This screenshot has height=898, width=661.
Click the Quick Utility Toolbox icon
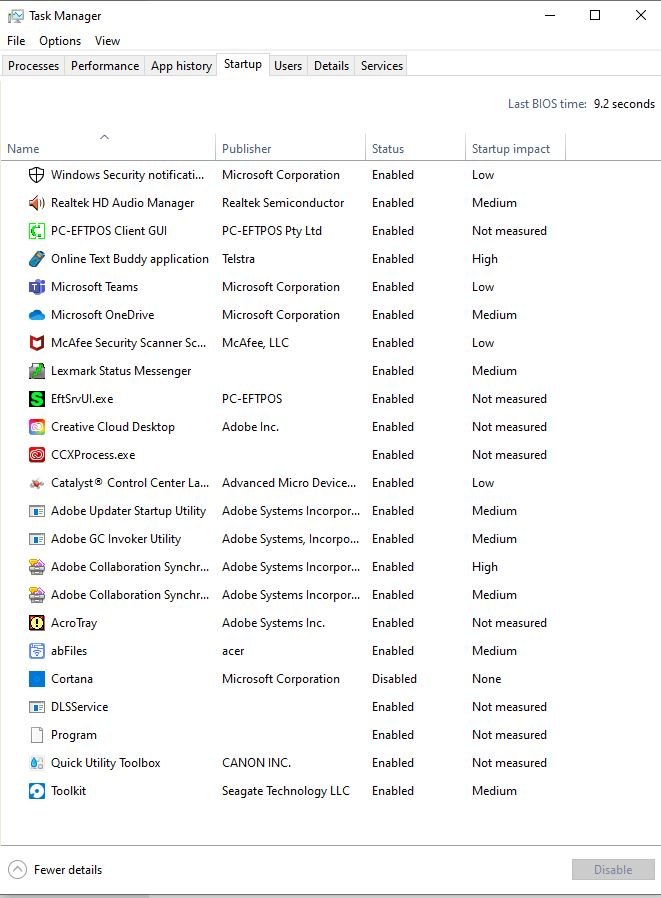pyautogui.click(x=37, y=763)
